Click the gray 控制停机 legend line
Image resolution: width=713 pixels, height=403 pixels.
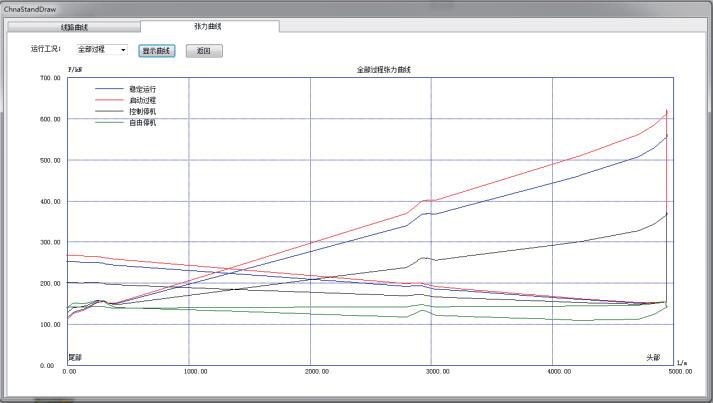(109, 111)
